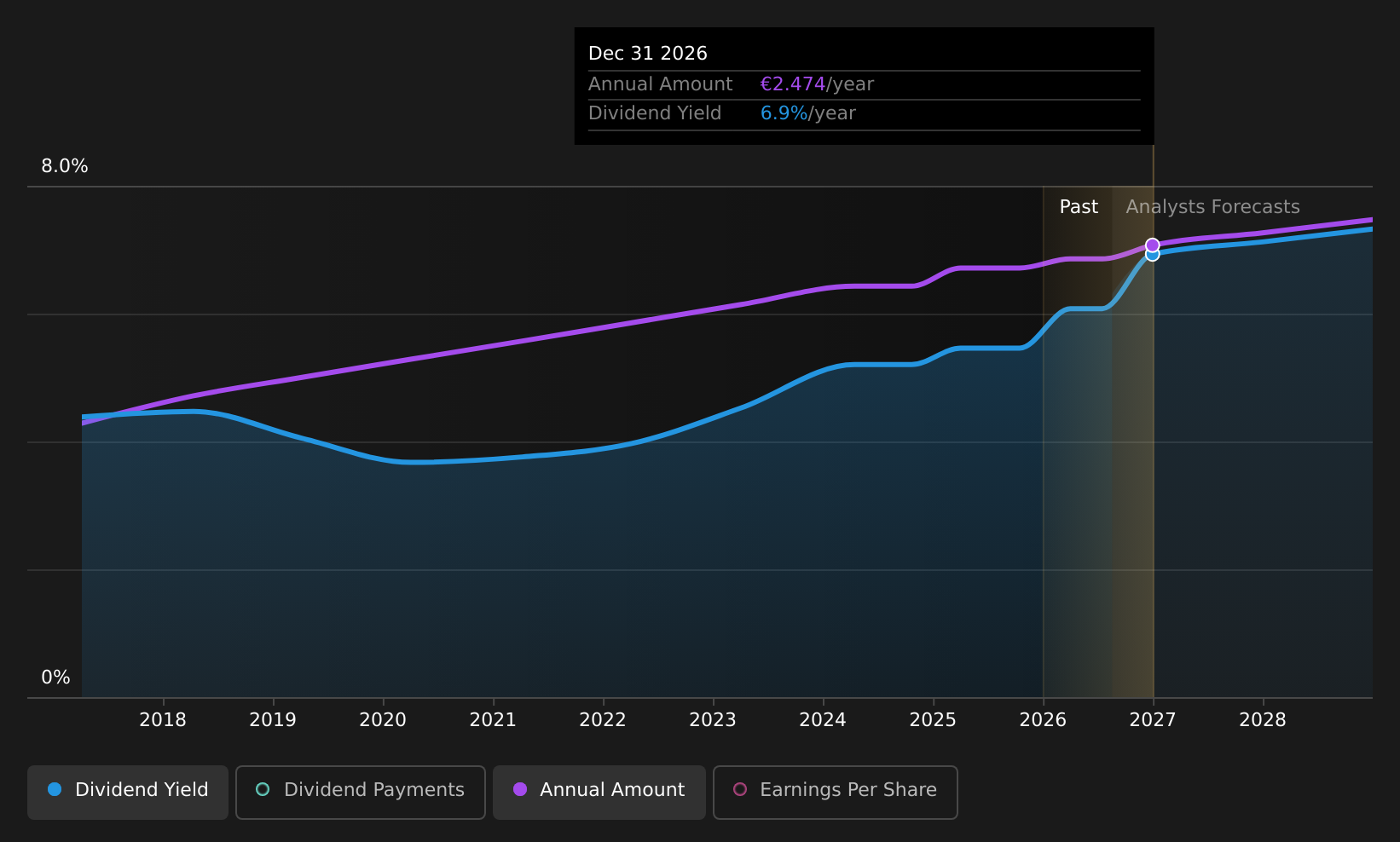Click the 2019 x-axis label
This screenshot has height=842, width=1400.
pos(273,720)
